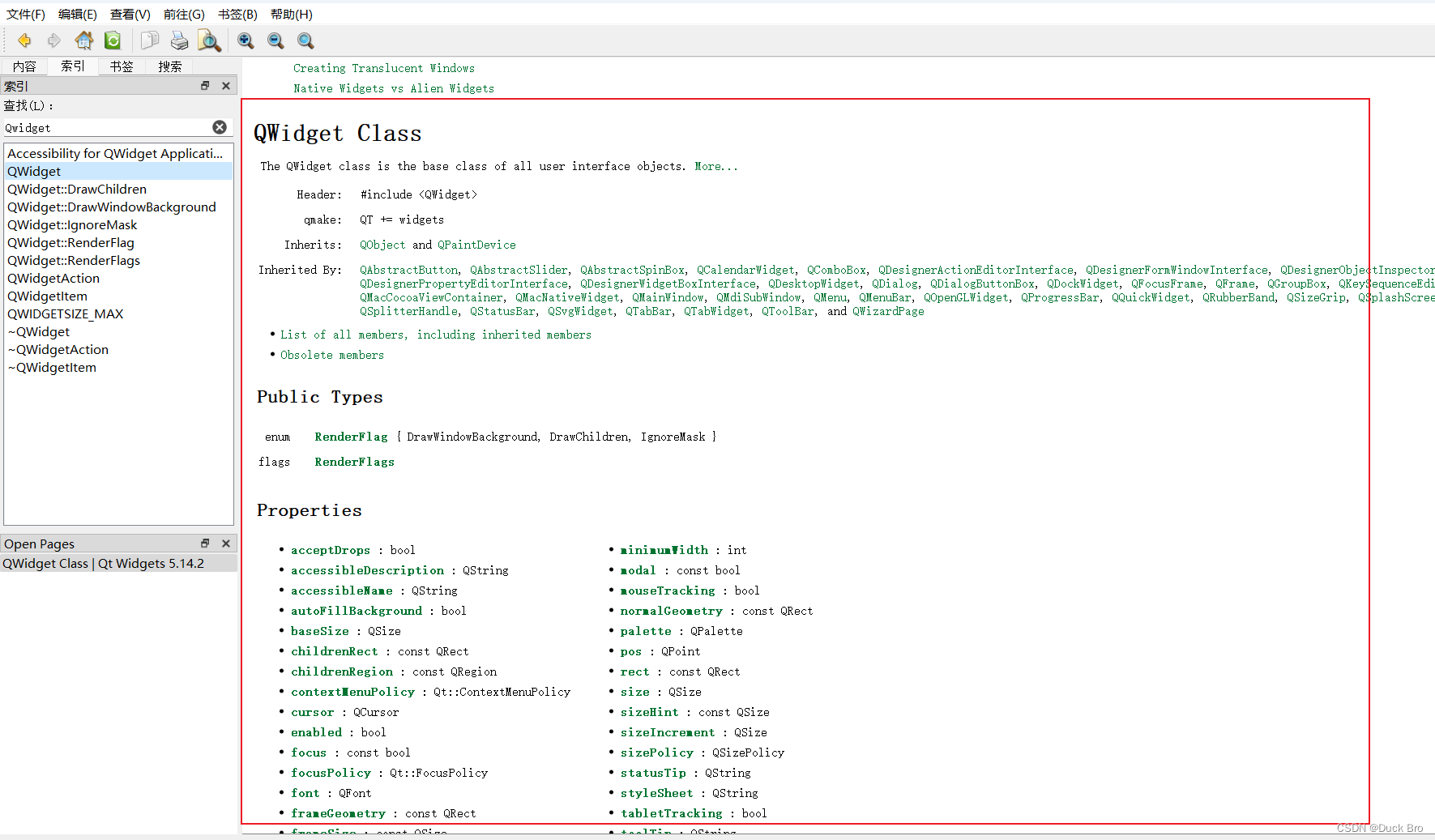
Task: Select the QWidget index entry
Action: pyautogui.click(x=118, y=171)
